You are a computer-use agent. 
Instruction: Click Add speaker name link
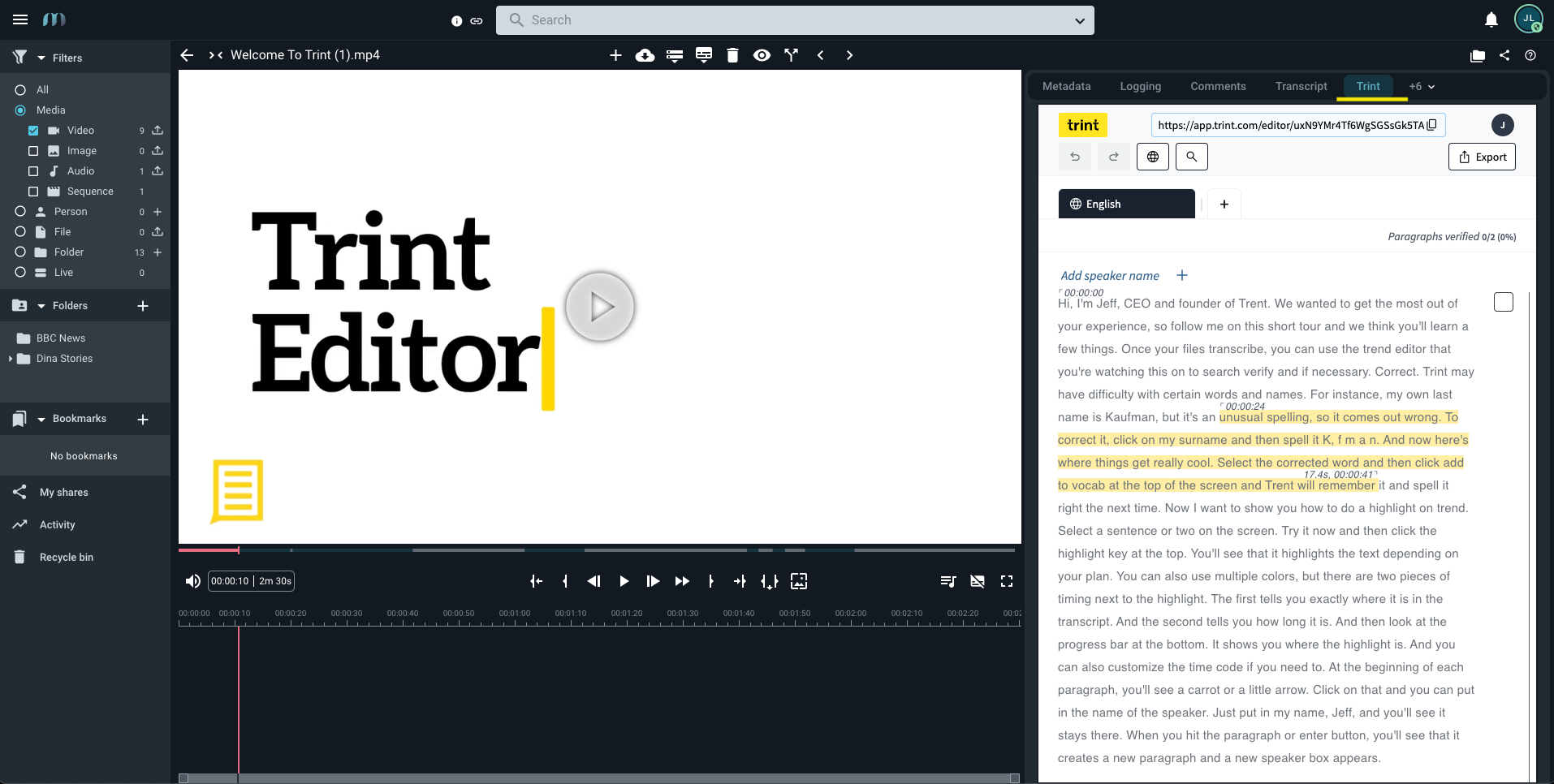pos(1110,276)
